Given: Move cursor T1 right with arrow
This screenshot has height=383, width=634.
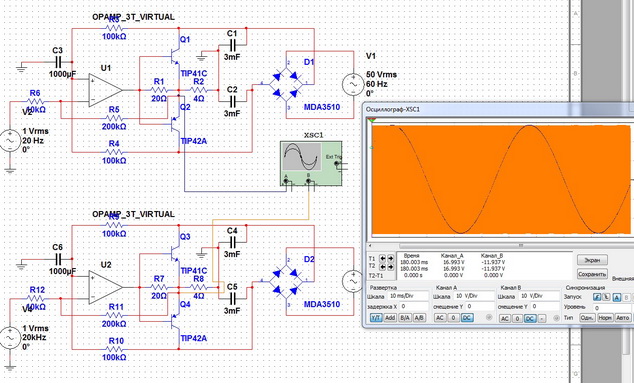Looking at the screenshot, I should (391, 258).
